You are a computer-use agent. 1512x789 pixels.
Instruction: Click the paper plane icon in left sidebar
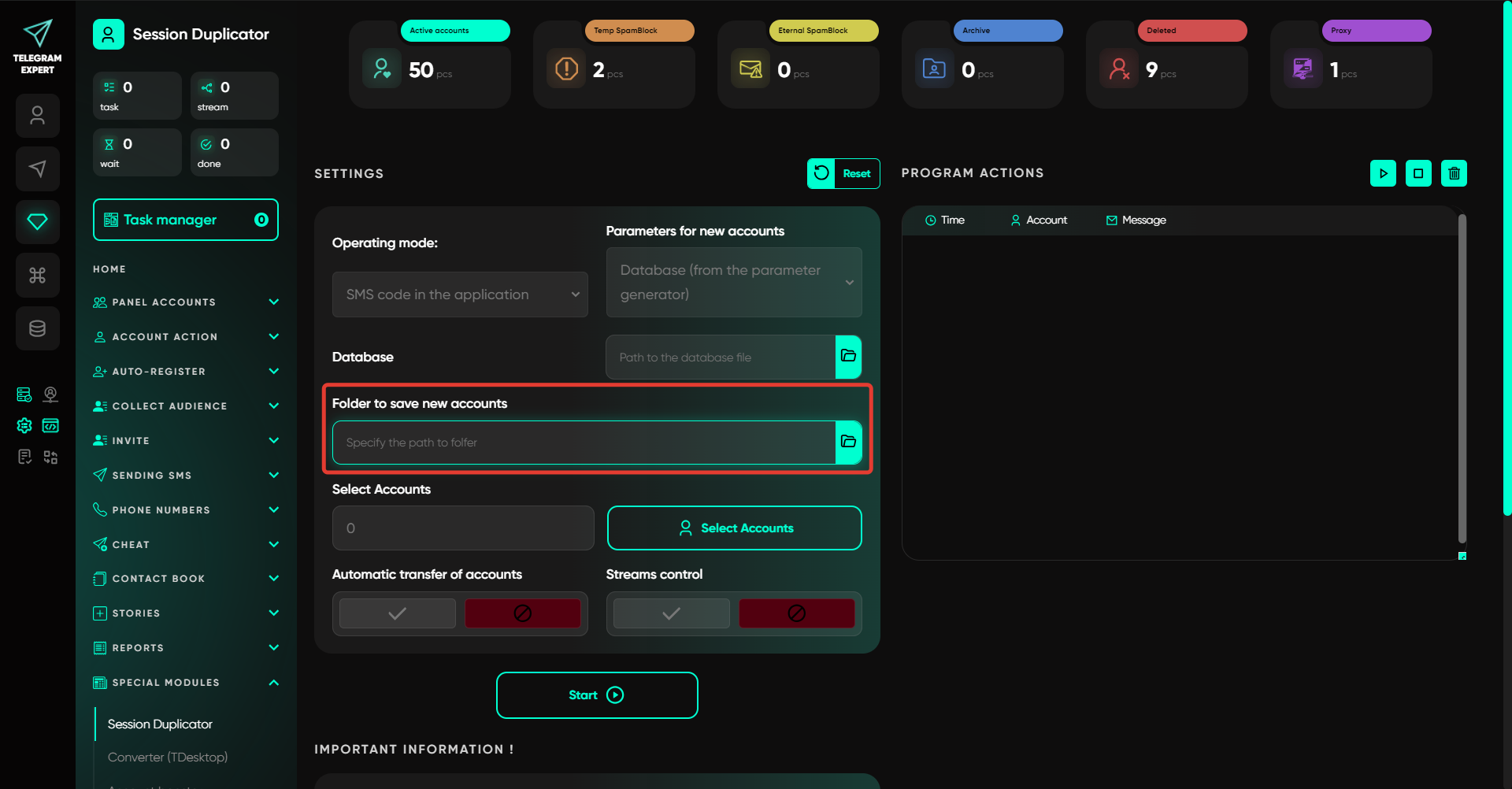pos(37,169)
